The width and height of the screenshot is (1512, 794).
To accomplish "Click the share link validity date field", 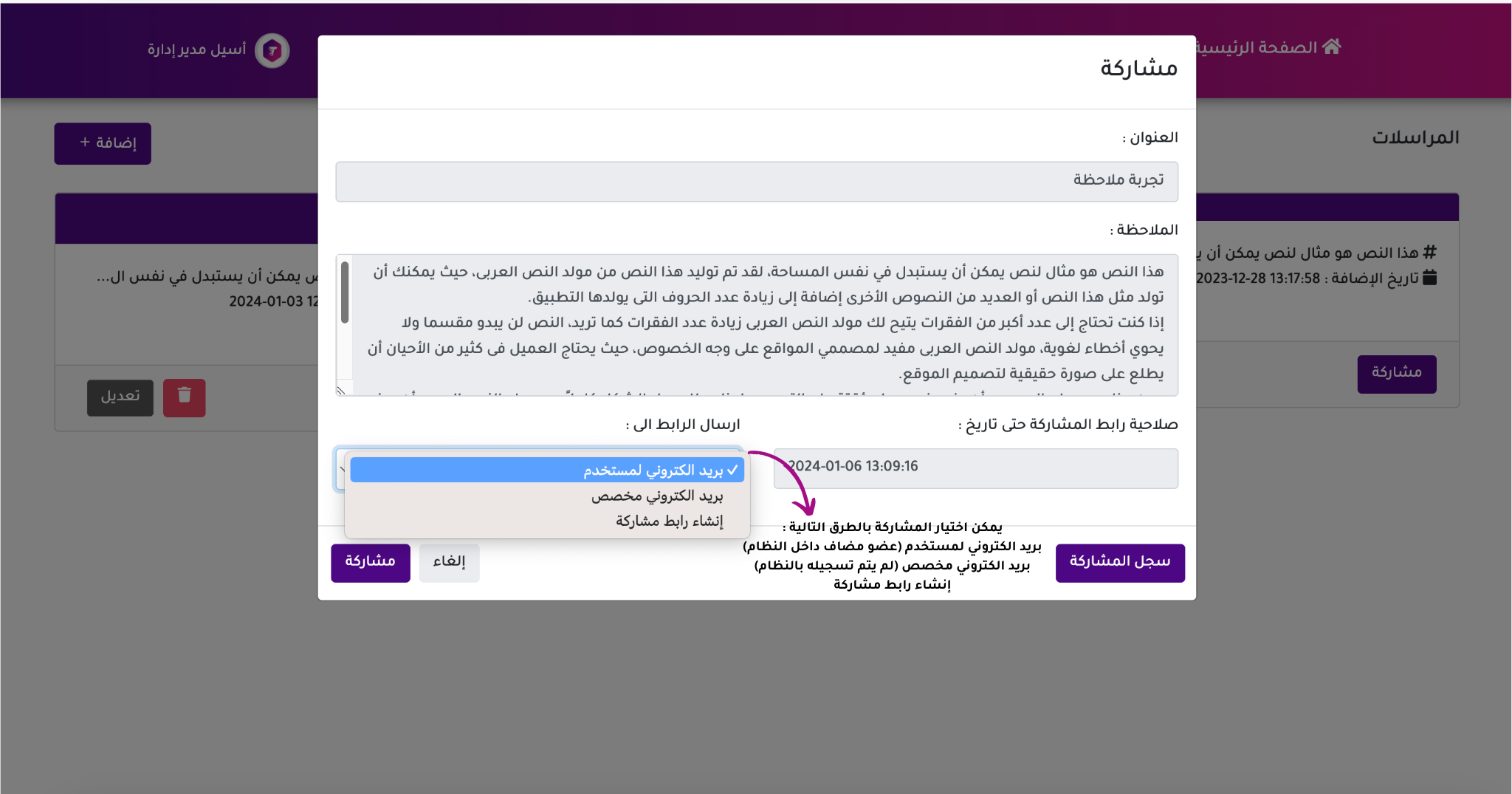I will coord(975,468).
